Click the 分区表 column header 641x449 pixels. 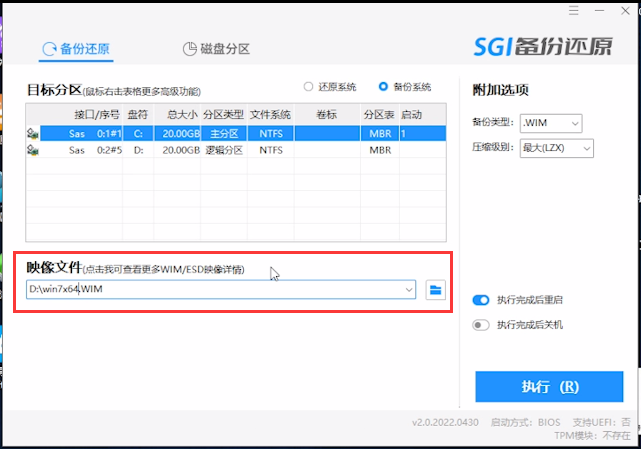pos(379,114)
